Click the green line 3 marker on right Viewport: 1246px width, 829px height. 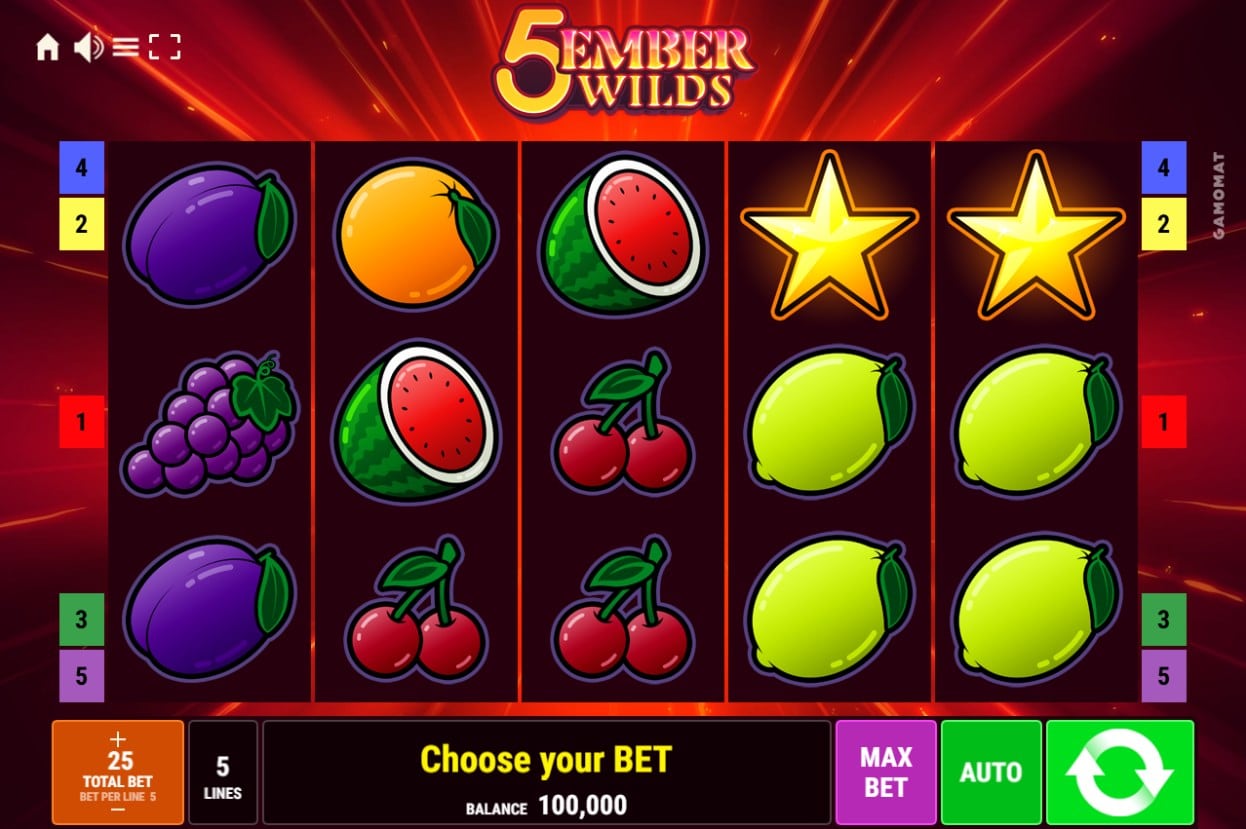point(1164,619)
